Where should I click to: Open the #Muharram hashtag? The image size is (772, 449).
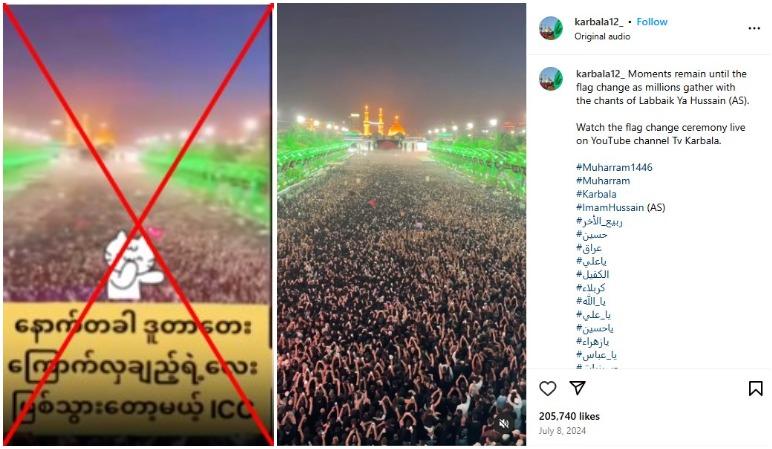[603, 181]
